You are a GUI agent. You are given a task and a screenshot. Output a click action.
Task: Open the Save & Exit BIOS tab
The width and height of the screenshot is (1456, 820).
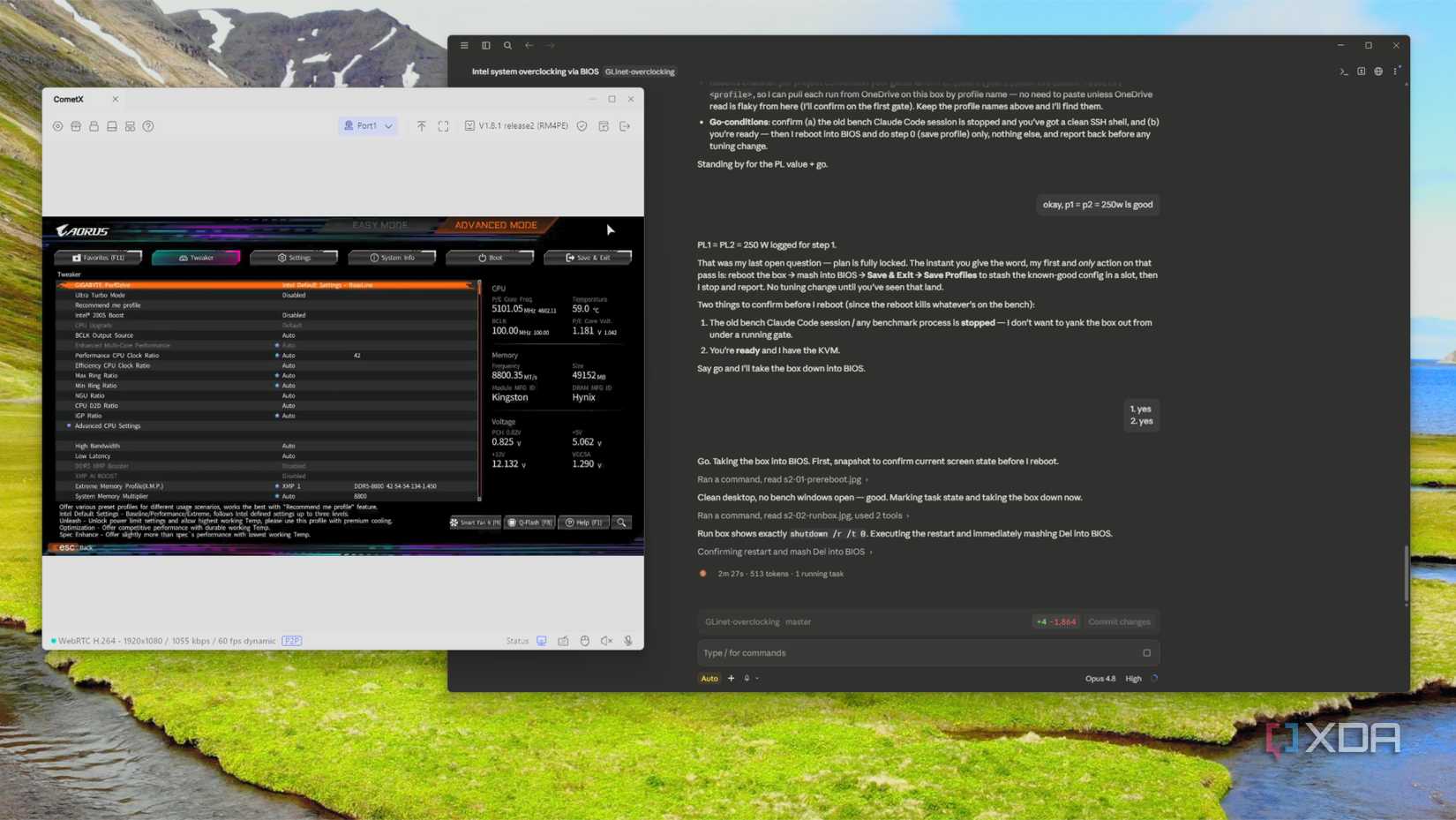click(x=588, y=258)
